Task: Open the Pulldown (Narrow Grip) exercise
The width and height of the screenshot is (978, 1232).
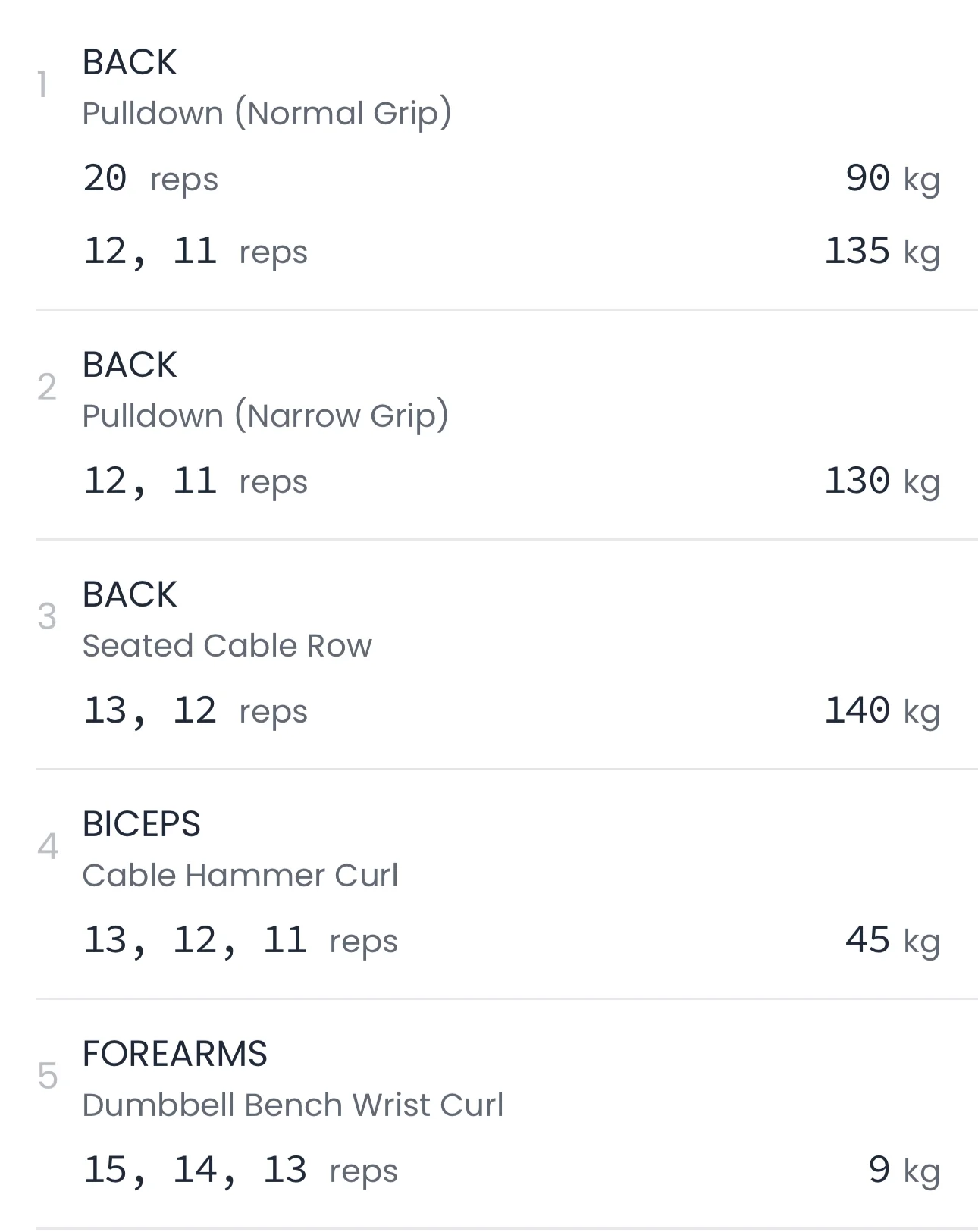Action: [265, 415]
